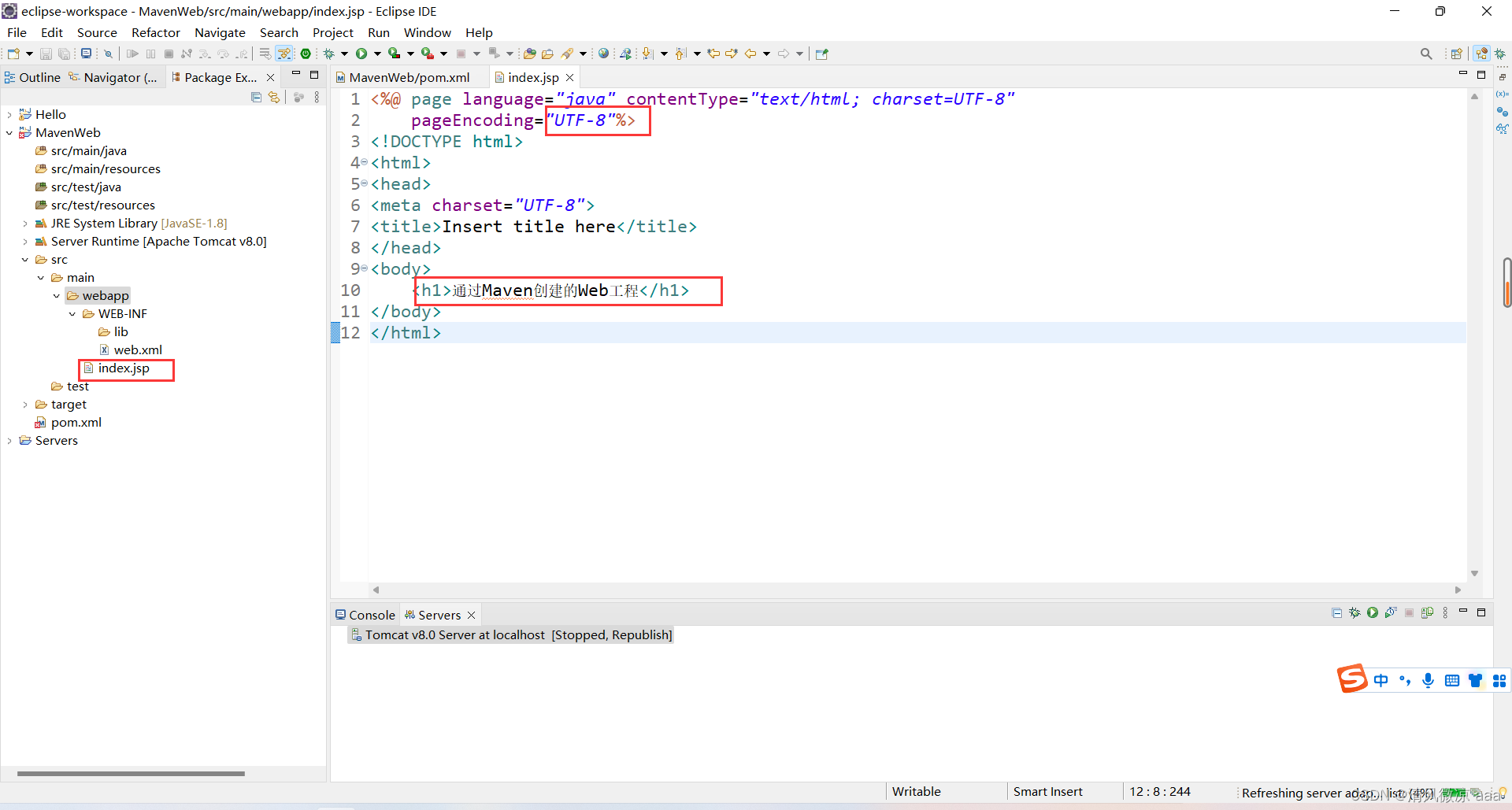Click the Open Web Browser globe icon

[x=603, y=54]
